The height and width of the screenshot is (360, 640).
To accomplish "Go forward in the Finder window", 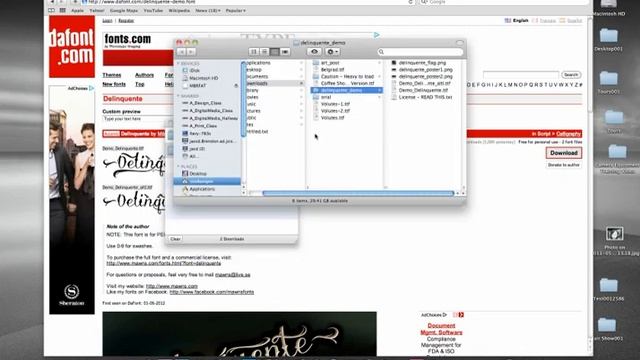I will [x=191, y=52].
